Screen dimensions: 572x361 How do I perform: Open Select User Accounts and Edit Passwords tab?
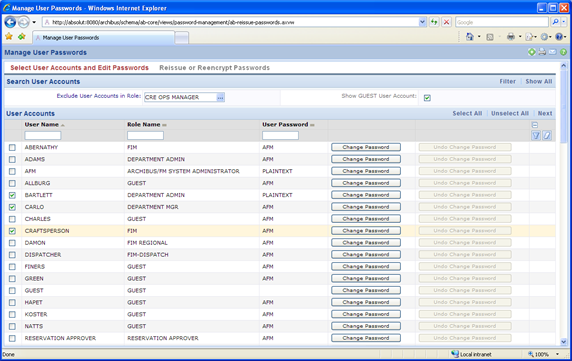tap(80, 68)
